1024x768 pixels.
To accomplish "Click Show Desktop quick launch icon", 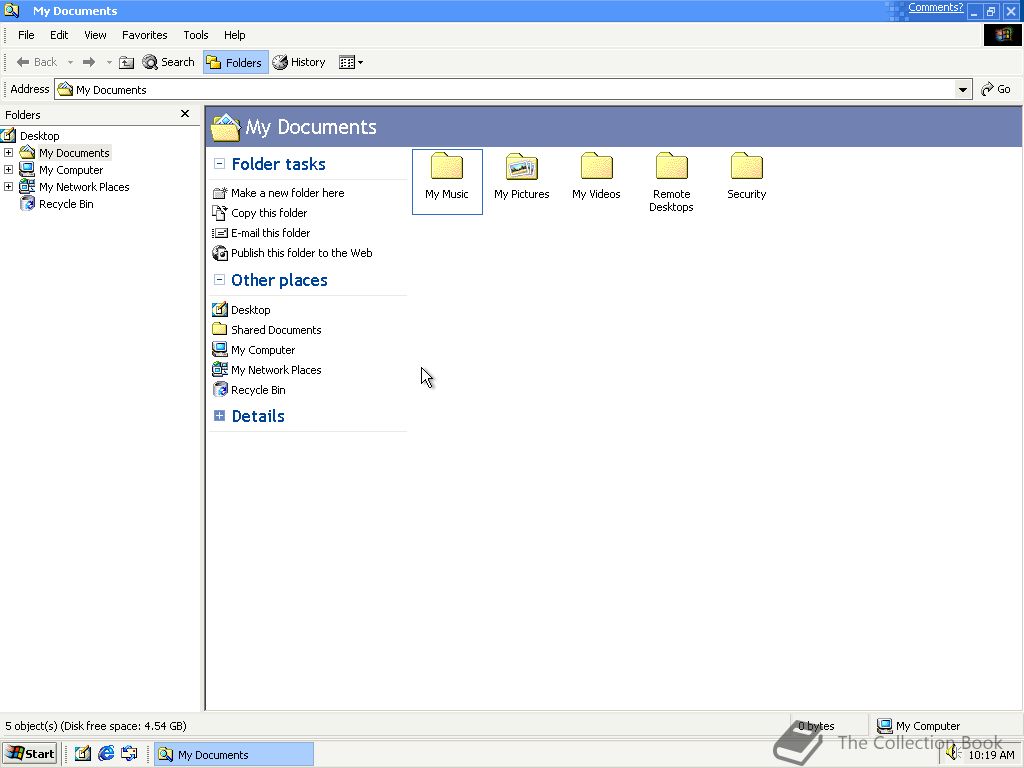I will coord(83,754).
